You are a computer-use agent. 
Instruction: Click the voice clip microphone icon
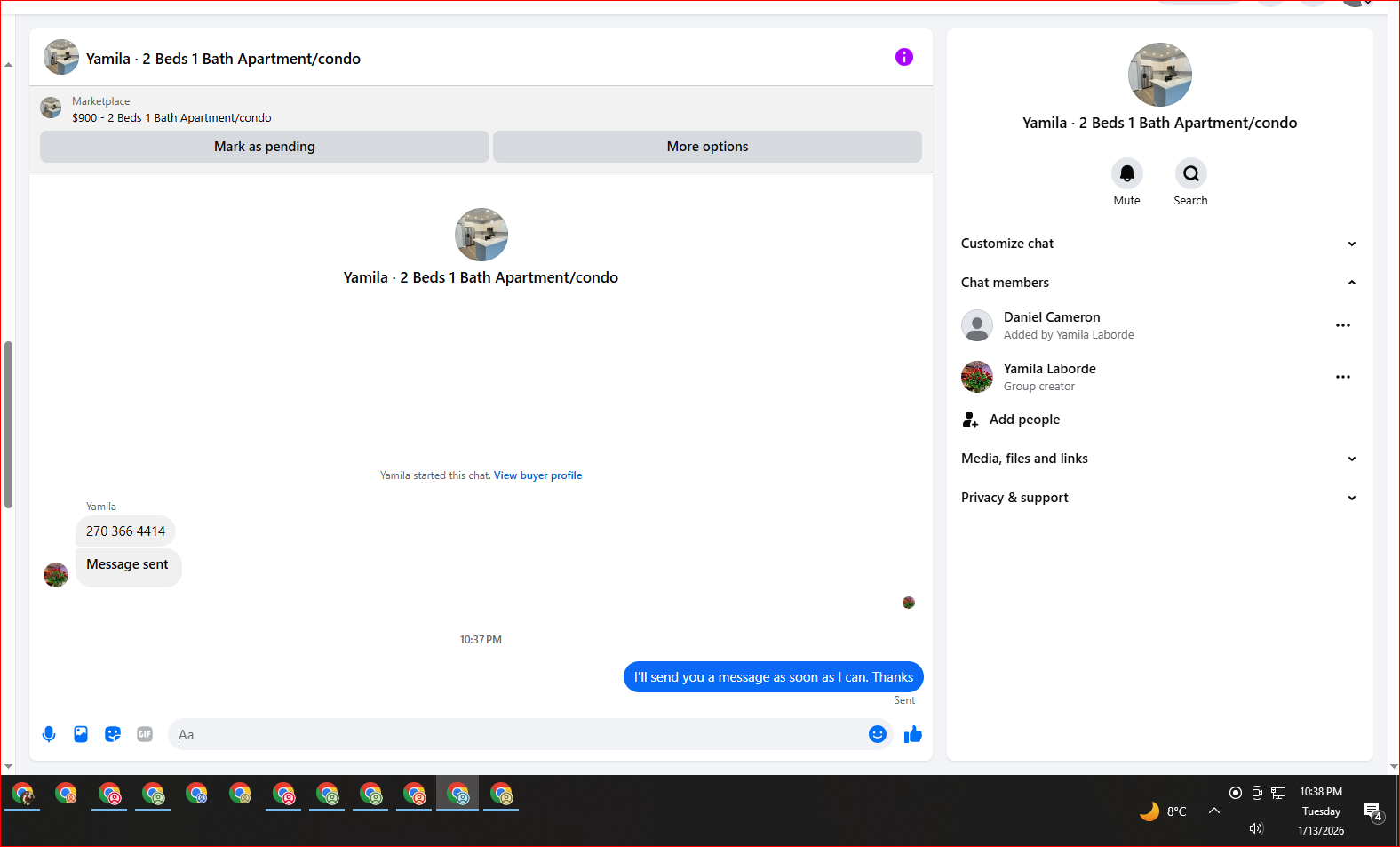click(x=49, y=734)
